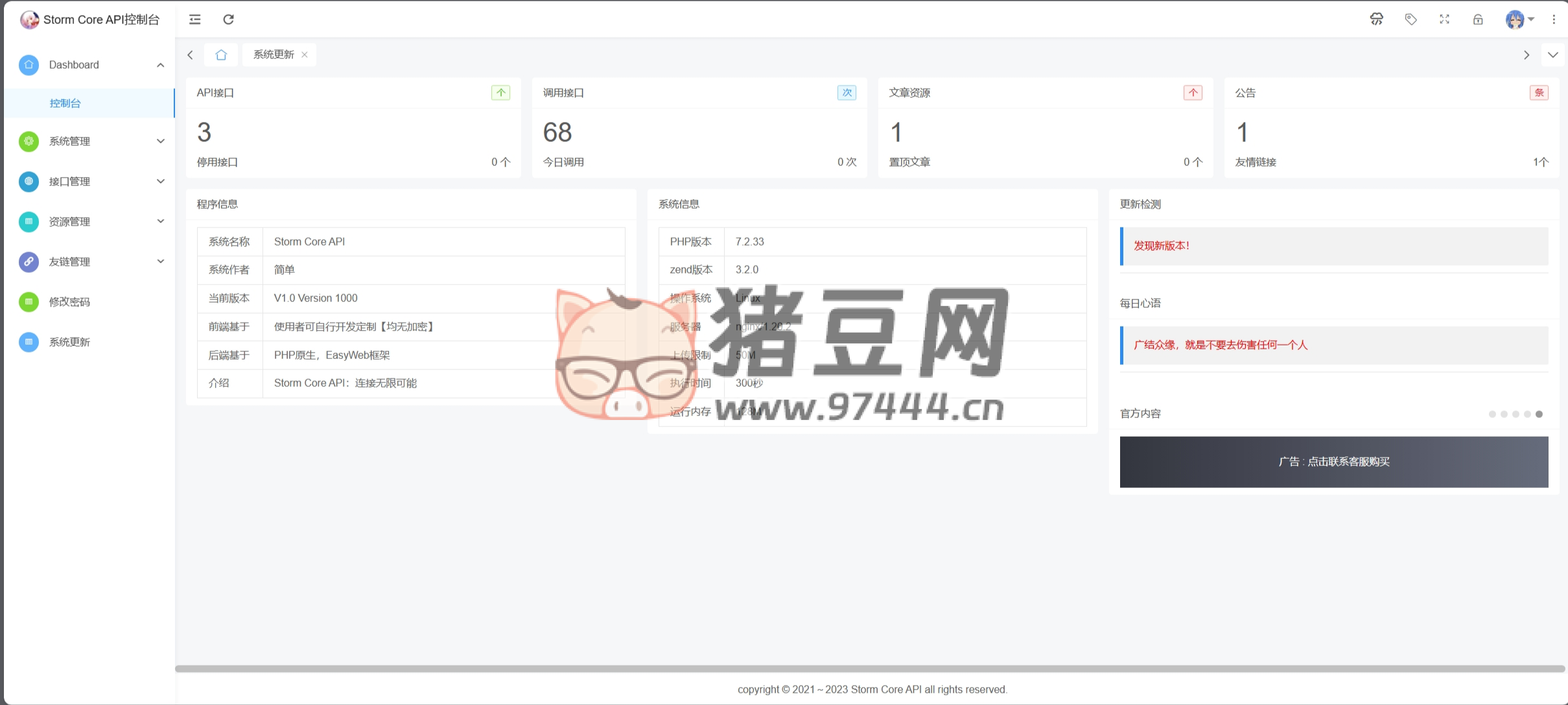Viewport: 1568px width, 705px height.
Task: Click the sidebar collapse menu icon
Action: click(x=194, y=19)
